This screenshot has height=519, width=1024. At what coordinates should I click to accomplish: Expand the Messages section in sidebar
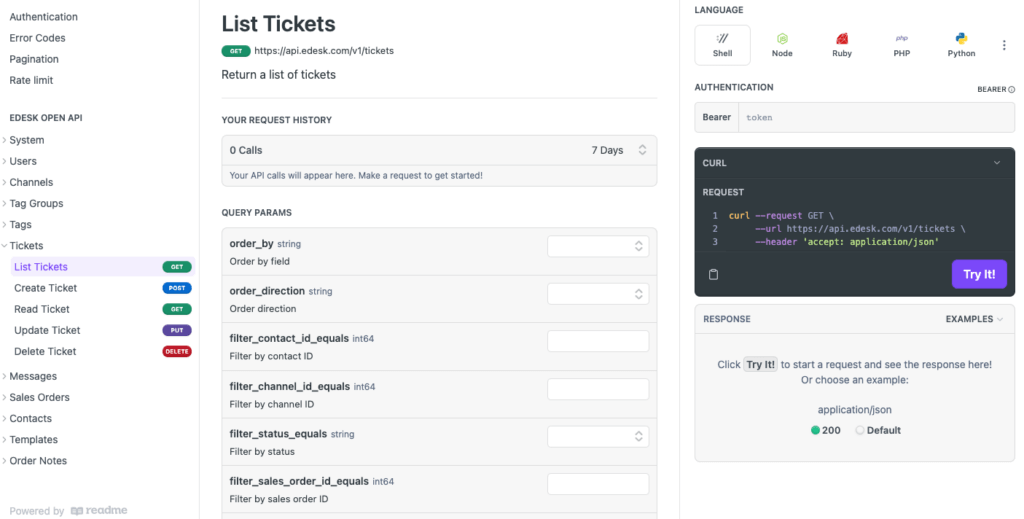[x=33, y=376]
